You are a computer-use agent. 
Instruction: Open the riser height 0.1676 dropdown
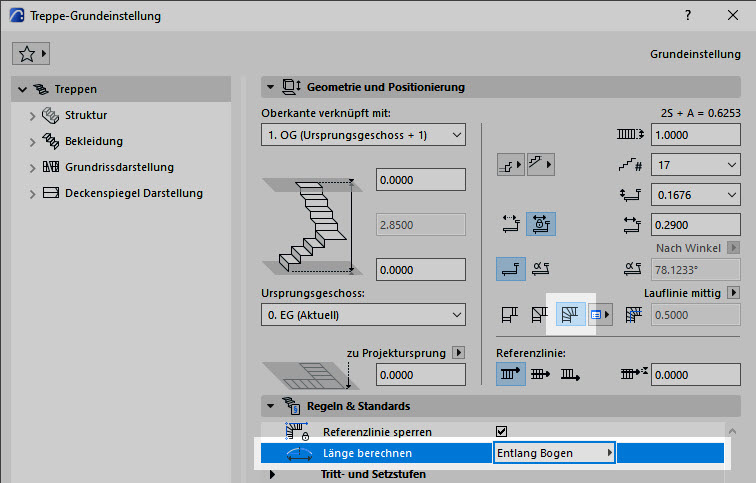pos(696,195)
